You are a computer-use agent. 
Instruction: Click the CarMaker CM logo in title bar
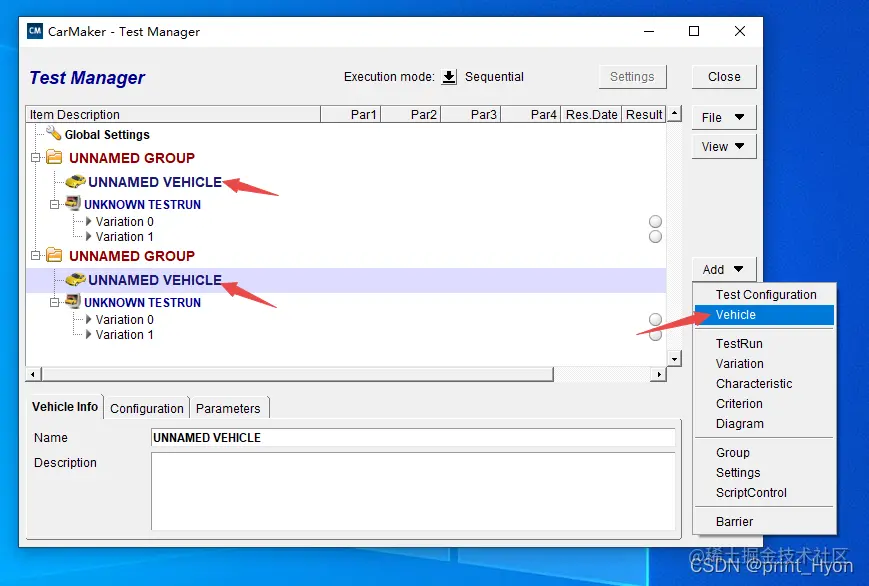pos(35,31)
